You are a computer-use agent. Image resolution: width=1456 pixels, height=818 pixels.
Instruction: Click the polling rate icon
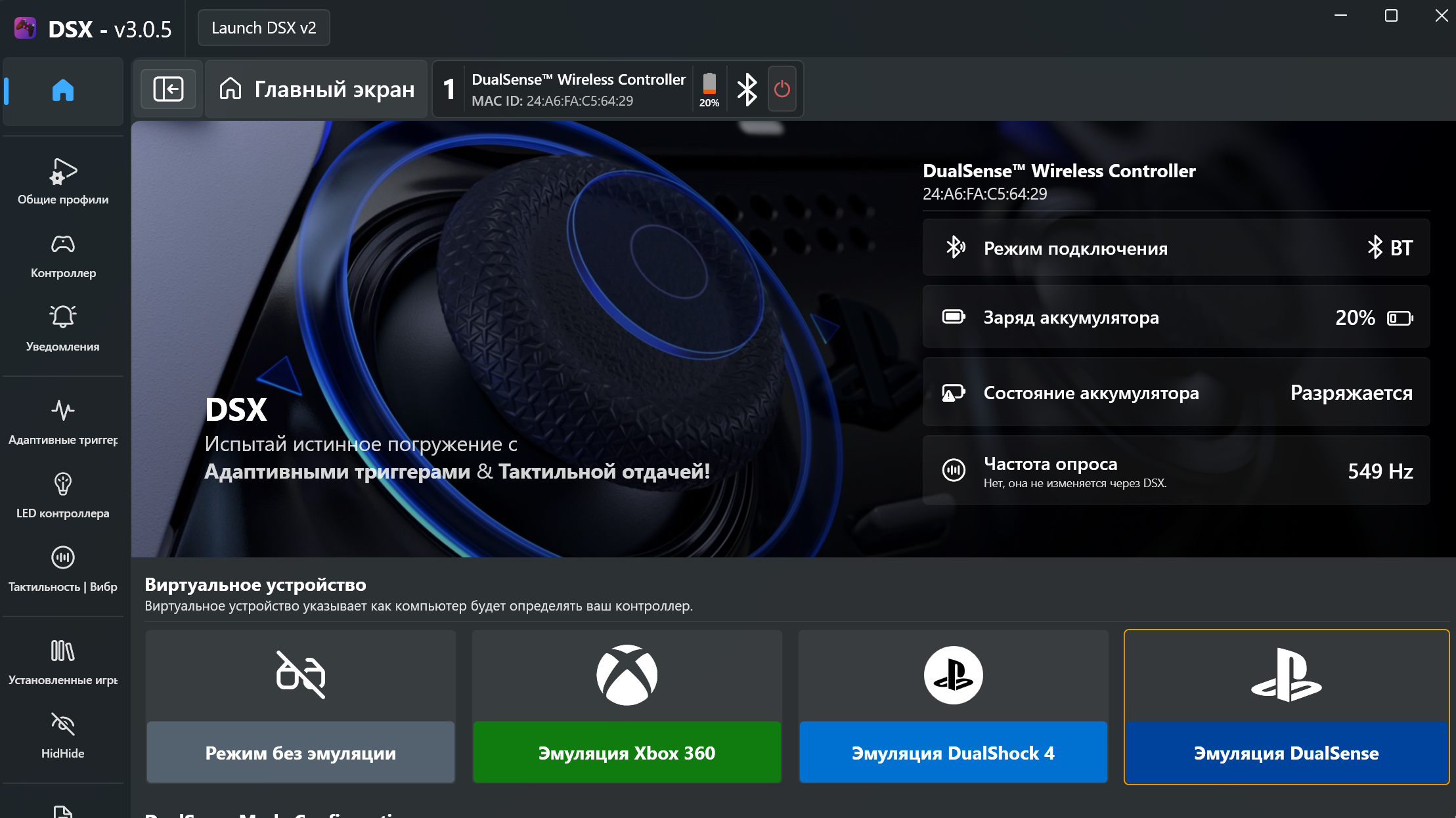click(954, 469)
